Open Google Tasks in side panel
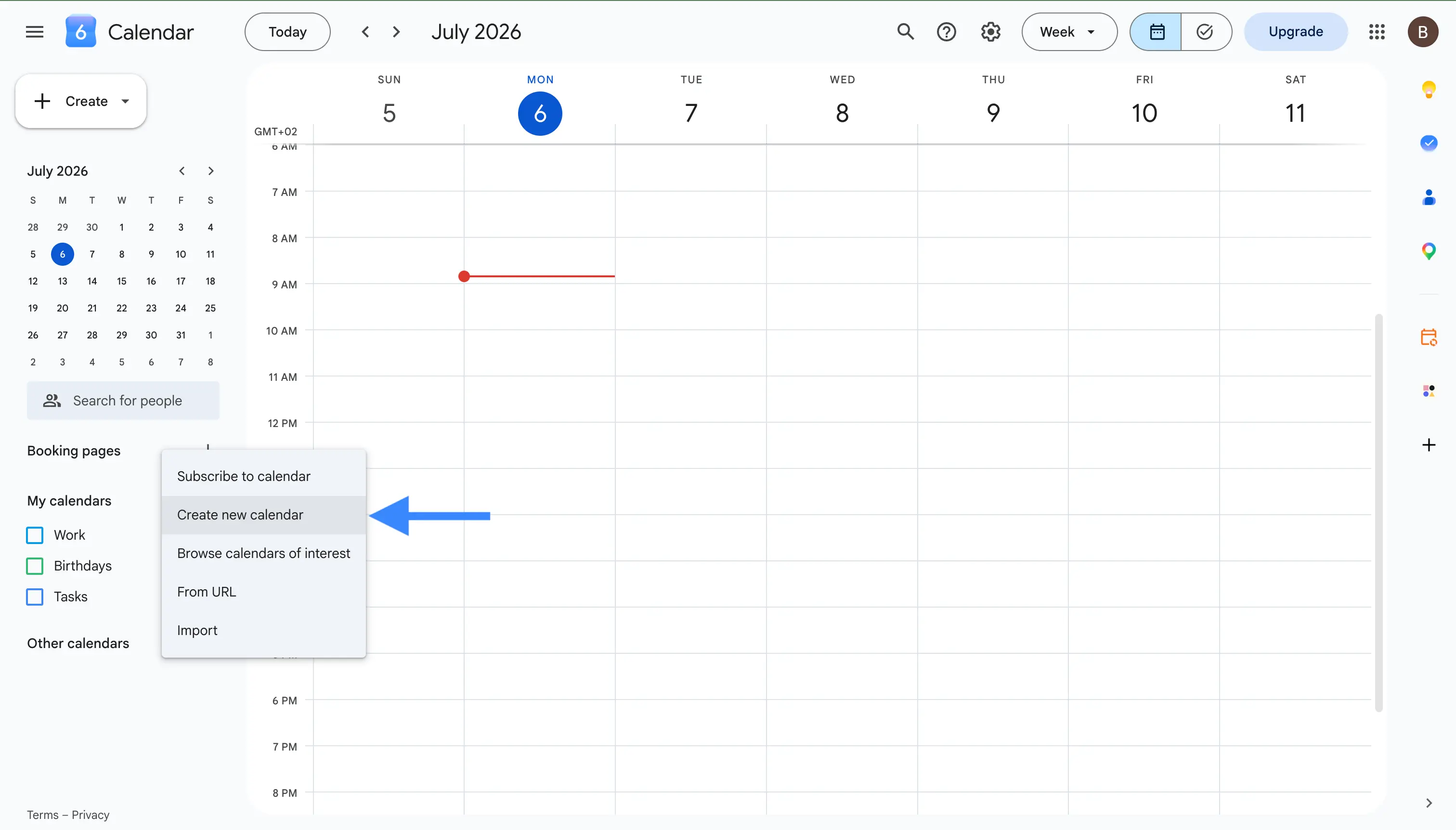This screenshot has height=830, width=1456. [1429, 143]
